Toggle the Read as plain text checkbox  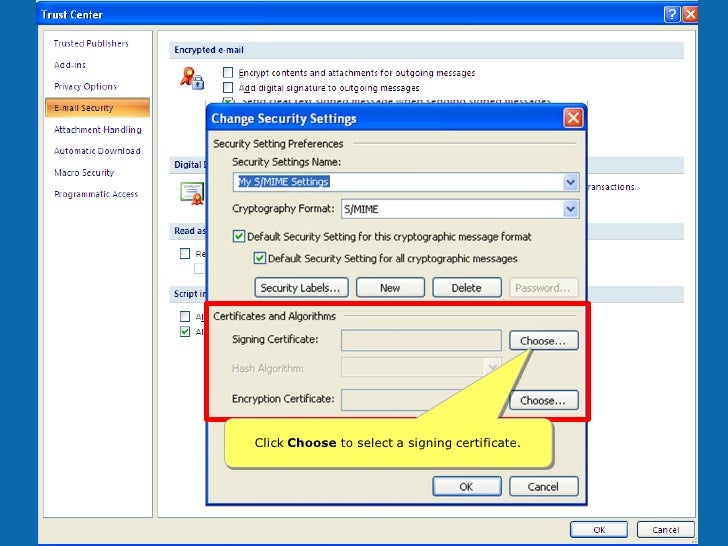[x=185, y=254]
